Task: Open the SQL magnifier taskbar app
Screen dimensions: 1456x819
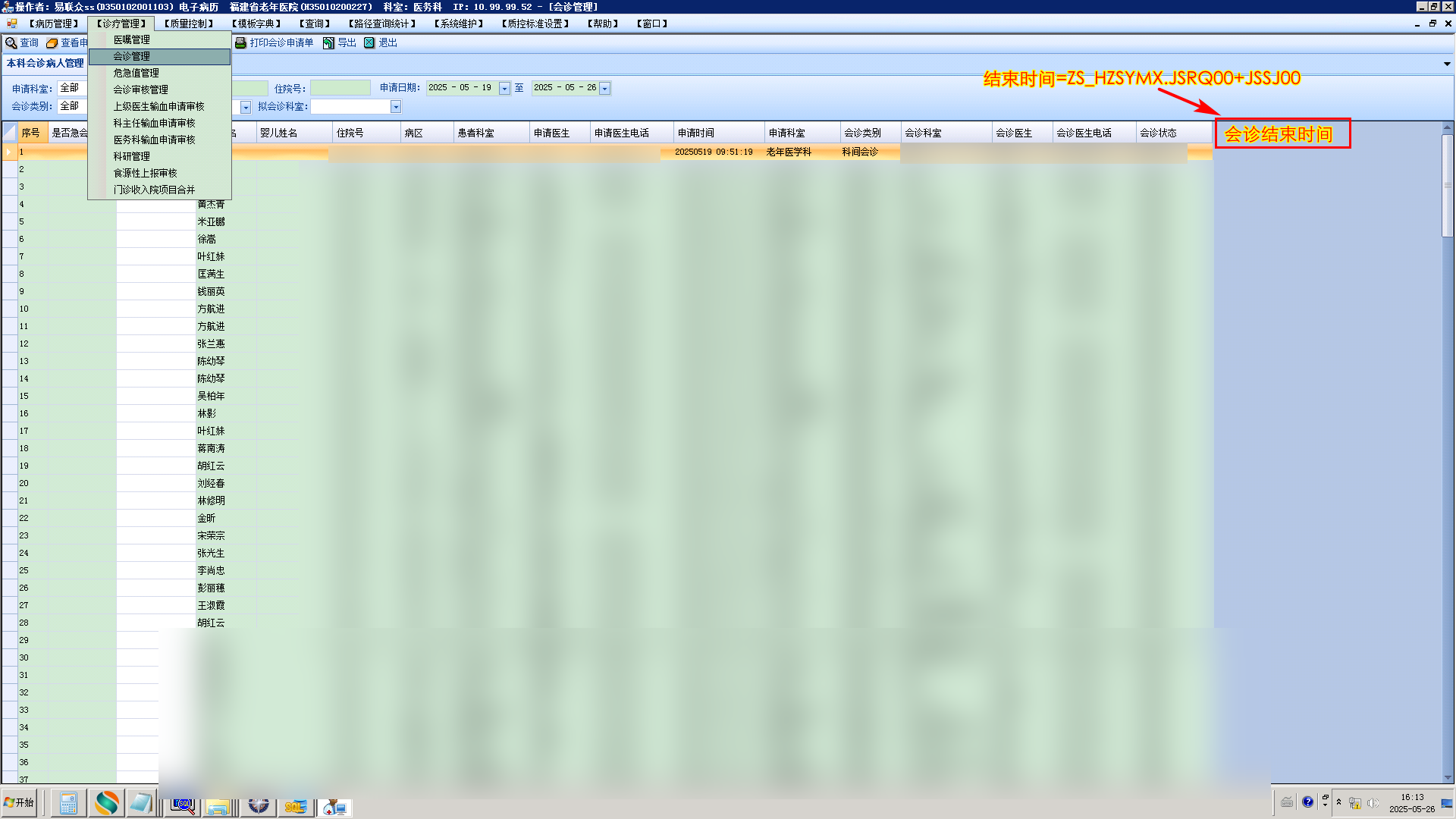Action: (182, 804)
